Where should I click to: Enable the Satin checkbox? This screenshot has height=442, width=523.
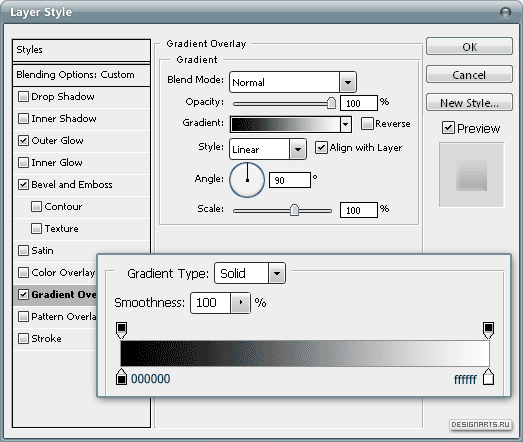[x=23, y=251]
